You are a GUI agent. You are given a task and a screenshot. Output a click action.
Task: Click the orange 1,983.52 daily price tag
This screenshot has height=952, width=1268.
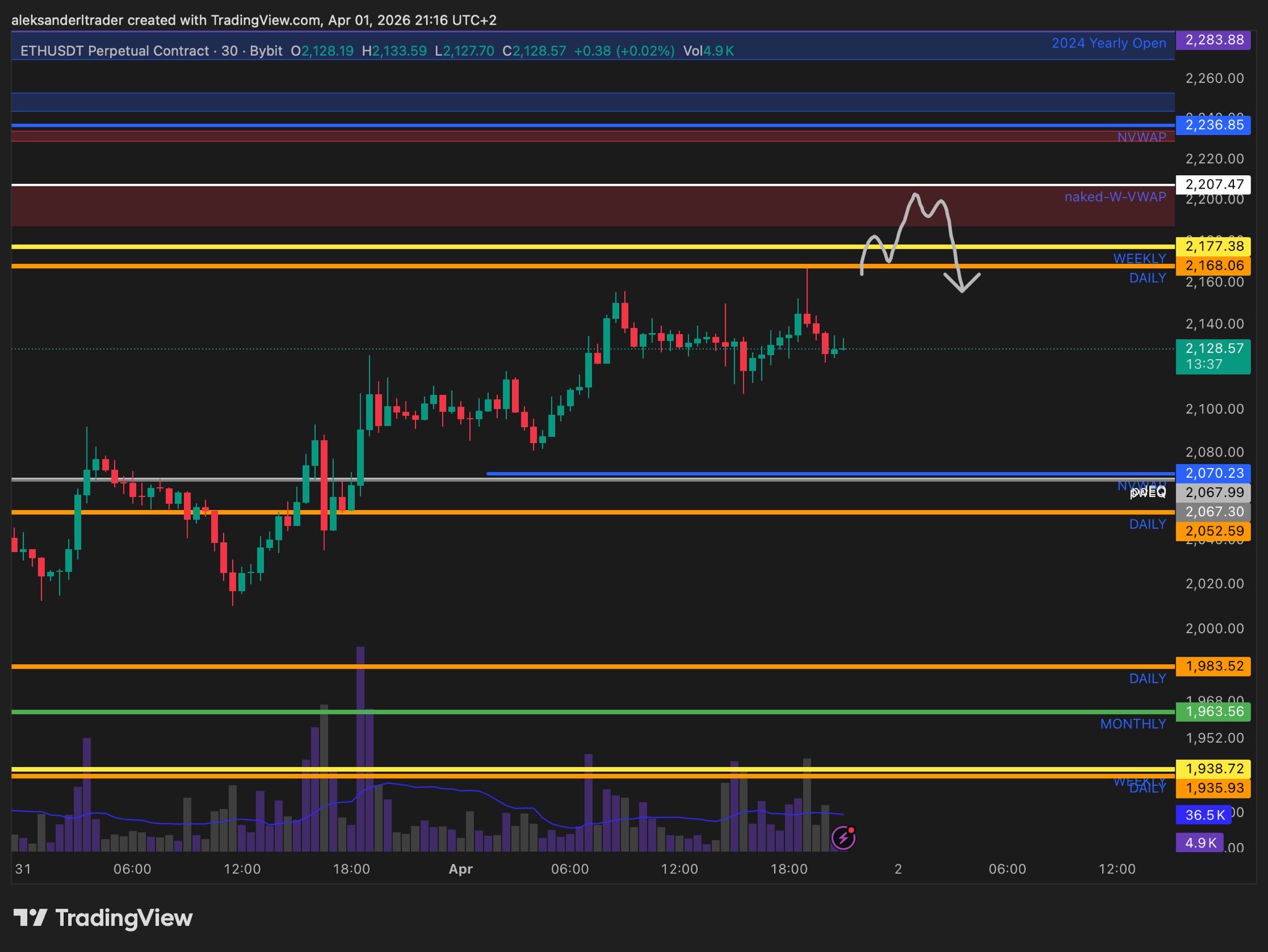click(1213, 666)
